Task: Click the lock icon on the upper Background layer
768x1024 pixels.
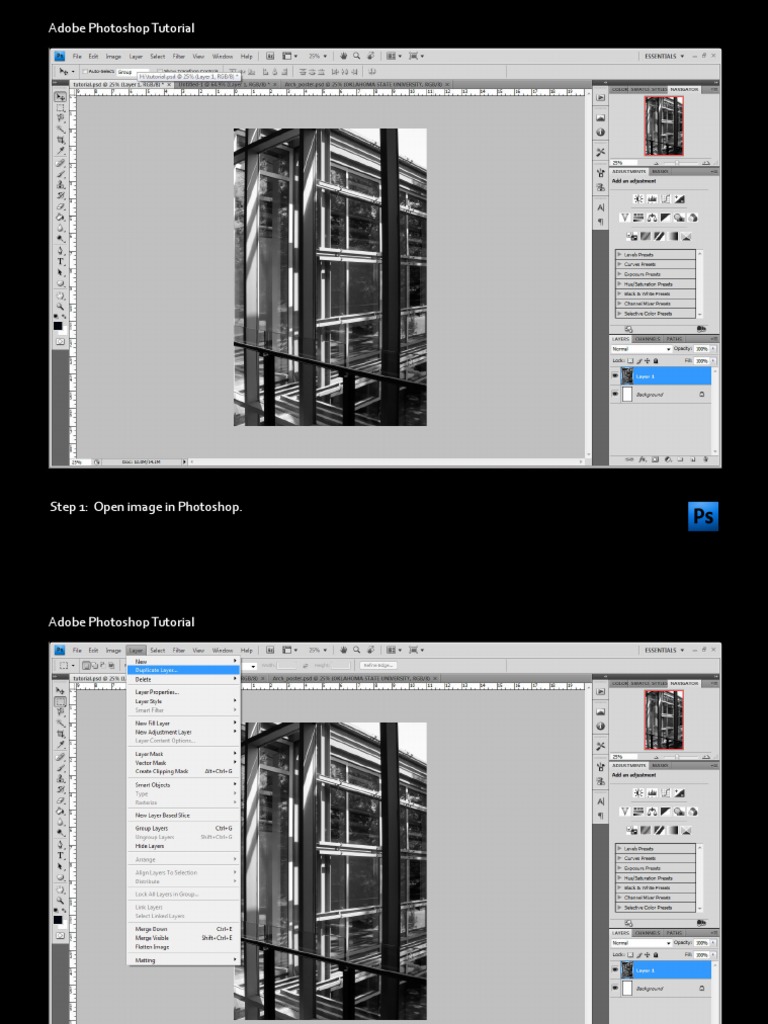Action: pos(702,395)
